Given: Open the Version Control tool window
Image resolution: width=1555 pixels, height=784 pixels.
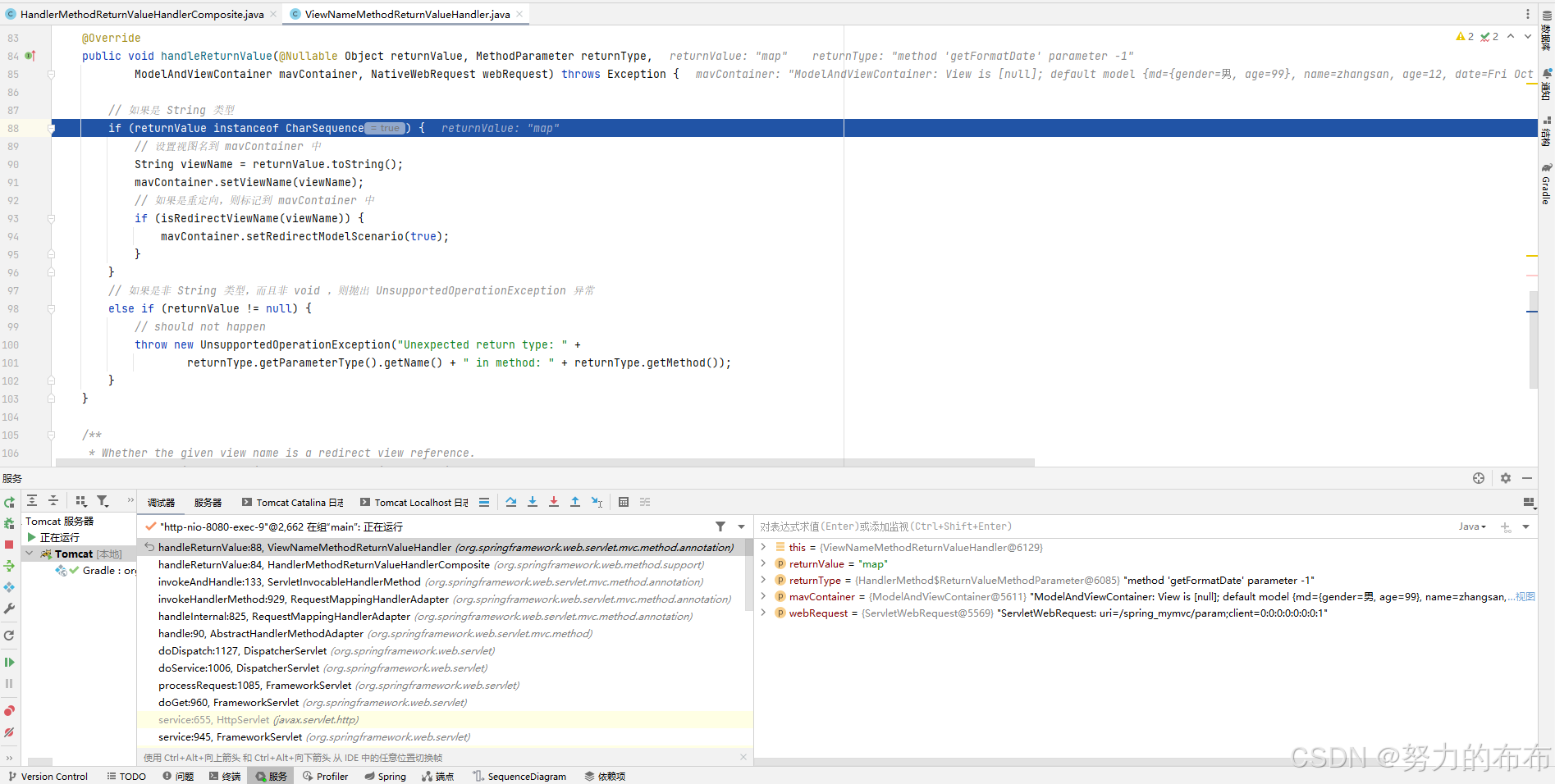Looking at the screenshot, I should pos(48,776).
